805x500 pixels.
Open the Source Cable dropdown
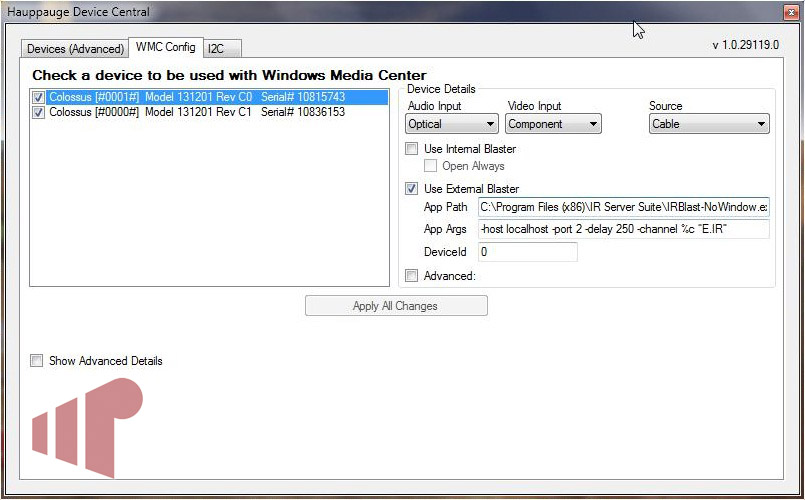coord(709,124)
